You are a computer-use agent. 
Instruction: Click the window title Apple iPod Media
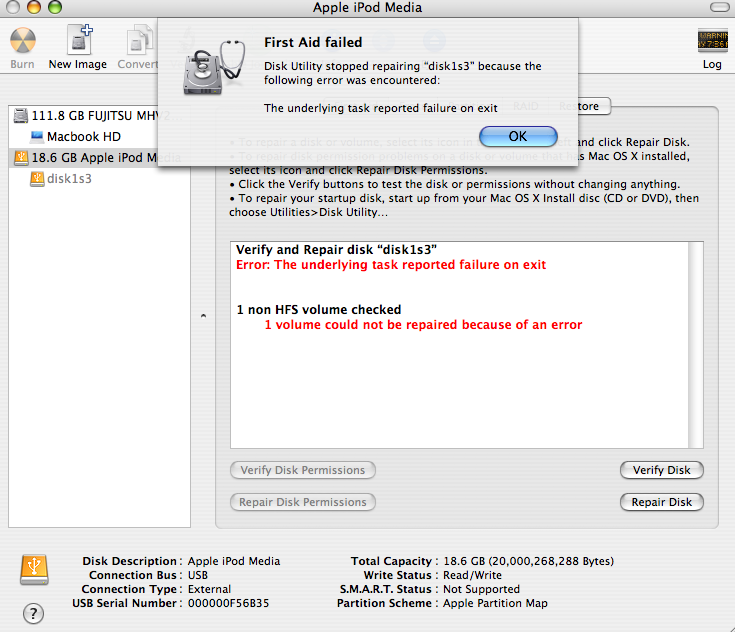tap(368, 8)
